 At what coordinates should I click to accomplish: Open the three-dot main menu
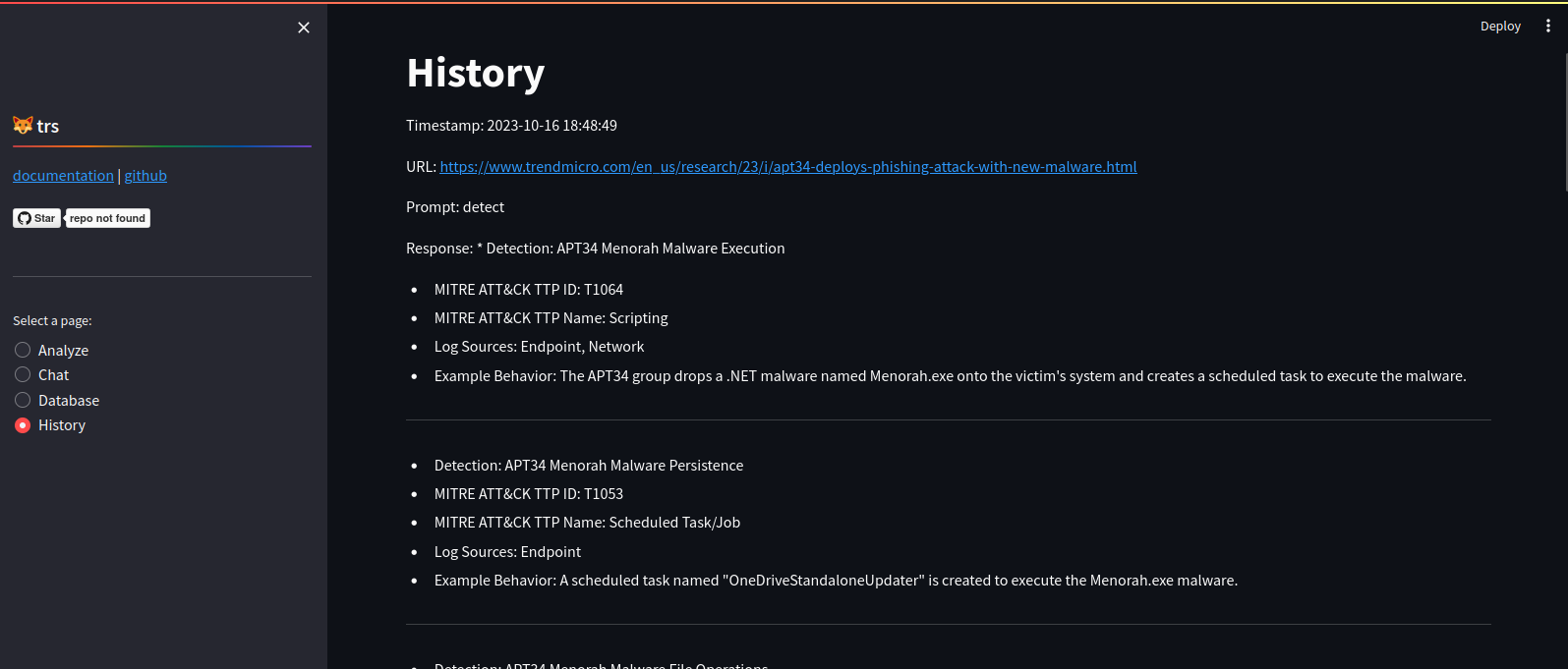[1547, 27]
